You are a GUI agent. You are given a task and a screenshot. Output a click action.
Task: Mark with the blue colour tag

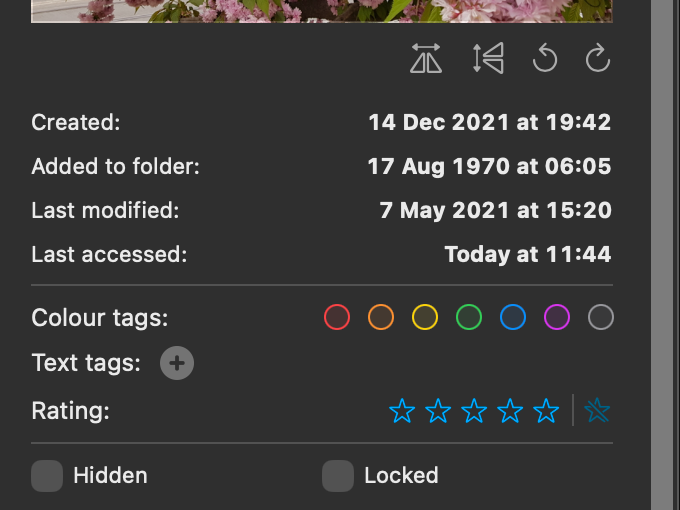click(x=513, y=318)
